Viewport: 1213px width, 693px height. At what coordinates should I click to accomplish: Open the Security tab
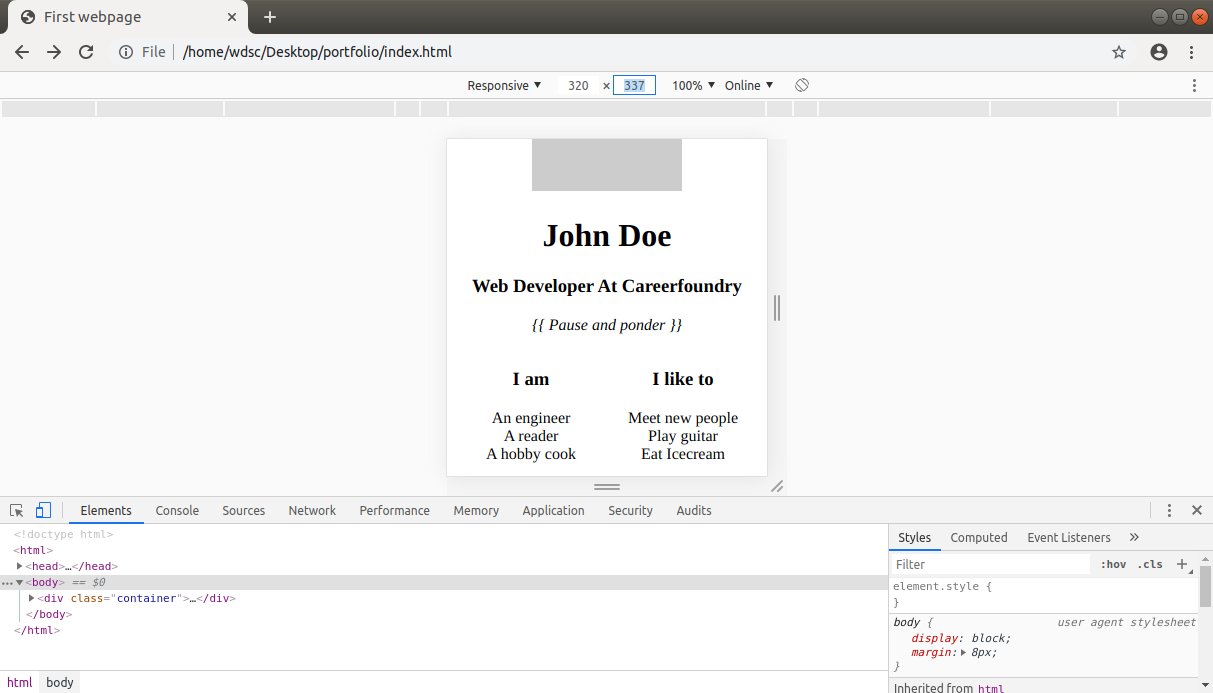click(x=630, y=510)
